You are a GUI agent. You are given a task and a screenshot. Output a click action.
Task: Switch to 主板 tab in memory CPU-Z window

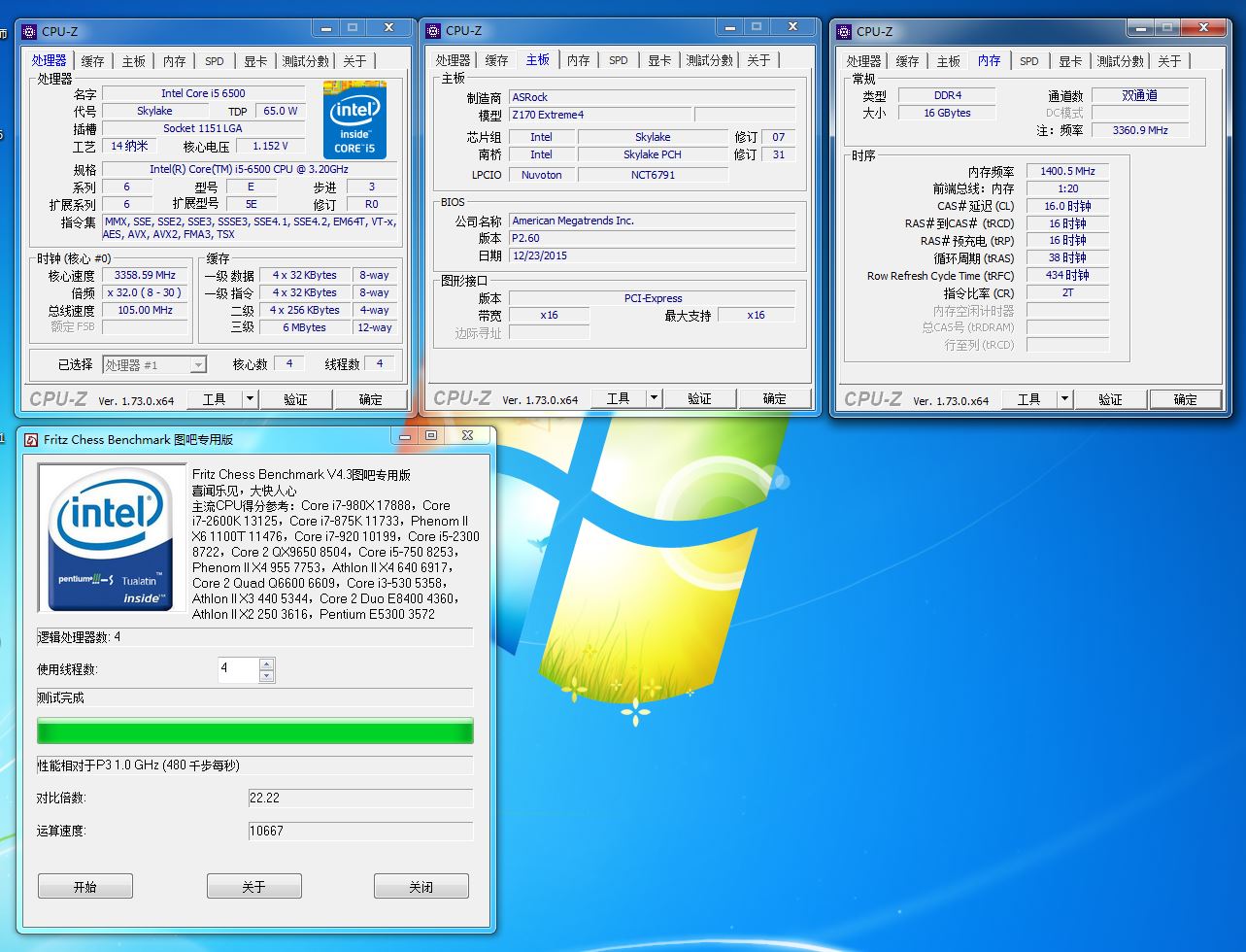pyautogui.click(x=948, y=61)
